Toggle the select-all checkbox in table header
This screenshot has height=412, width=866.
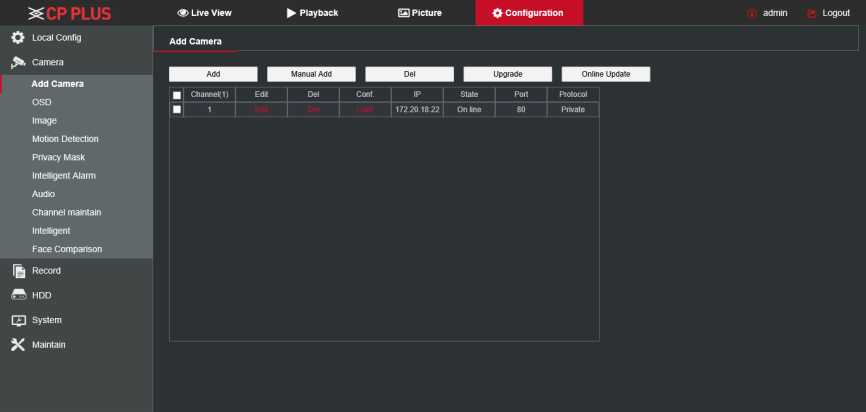tap(177, 95)
